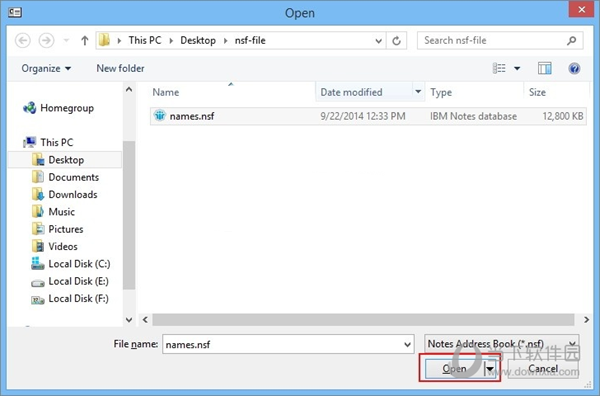The height and width of the screenshot is (396, 600).
Task: Sort files by Type column
Action: click(441, 92)
